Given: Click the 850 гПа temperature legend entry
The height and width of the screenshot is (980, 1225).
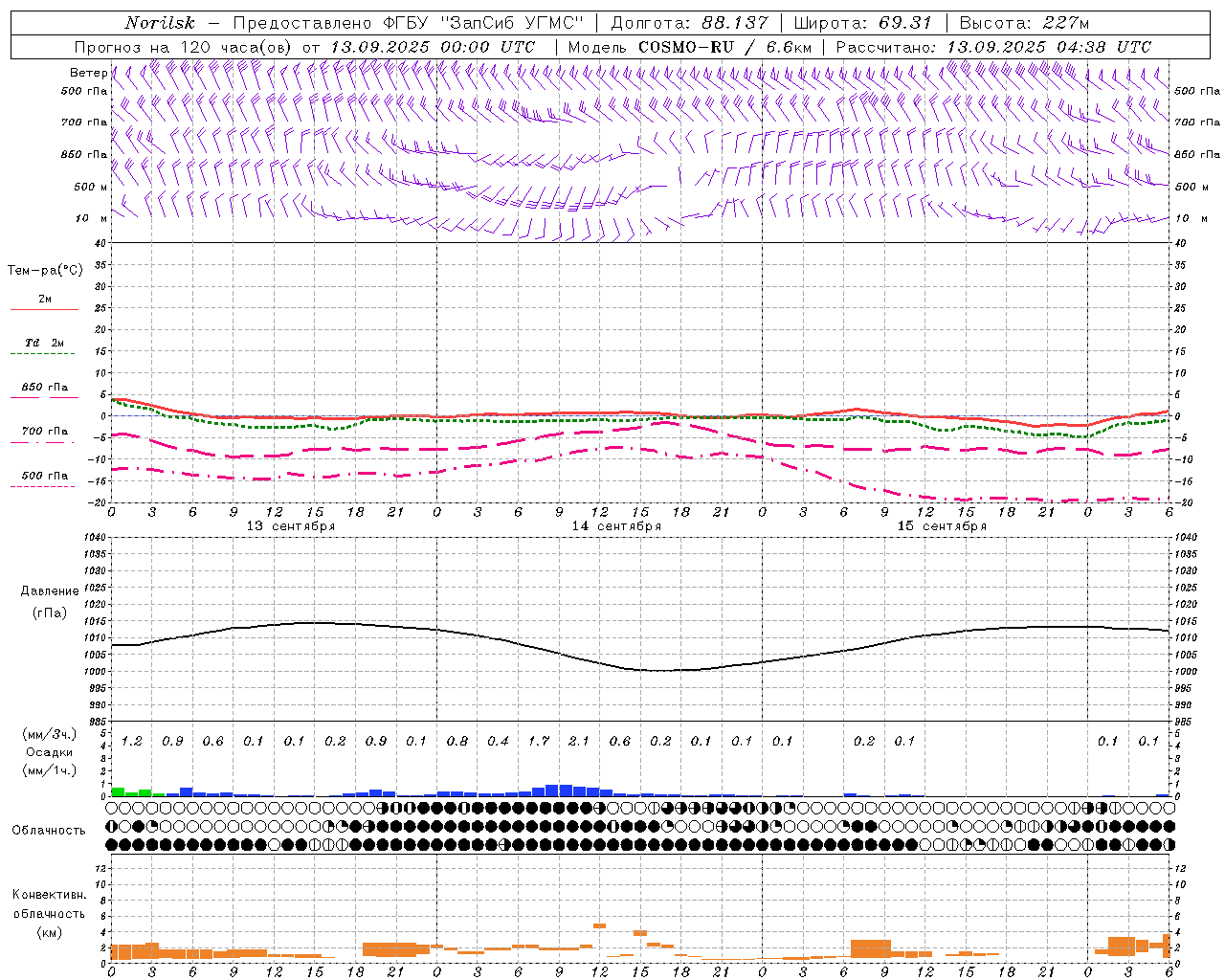Looking at the screenshot, I should [45, 388].
